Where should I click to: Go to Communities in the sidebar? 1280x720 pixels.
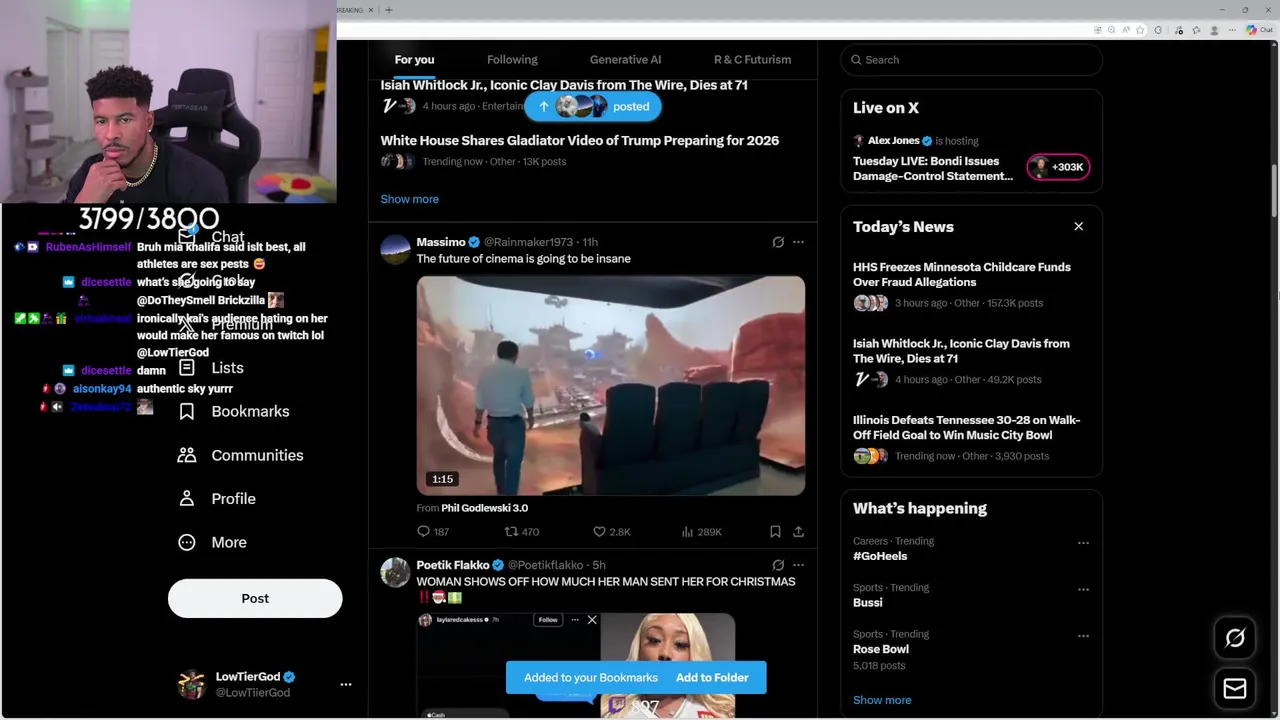pos(240,455)
